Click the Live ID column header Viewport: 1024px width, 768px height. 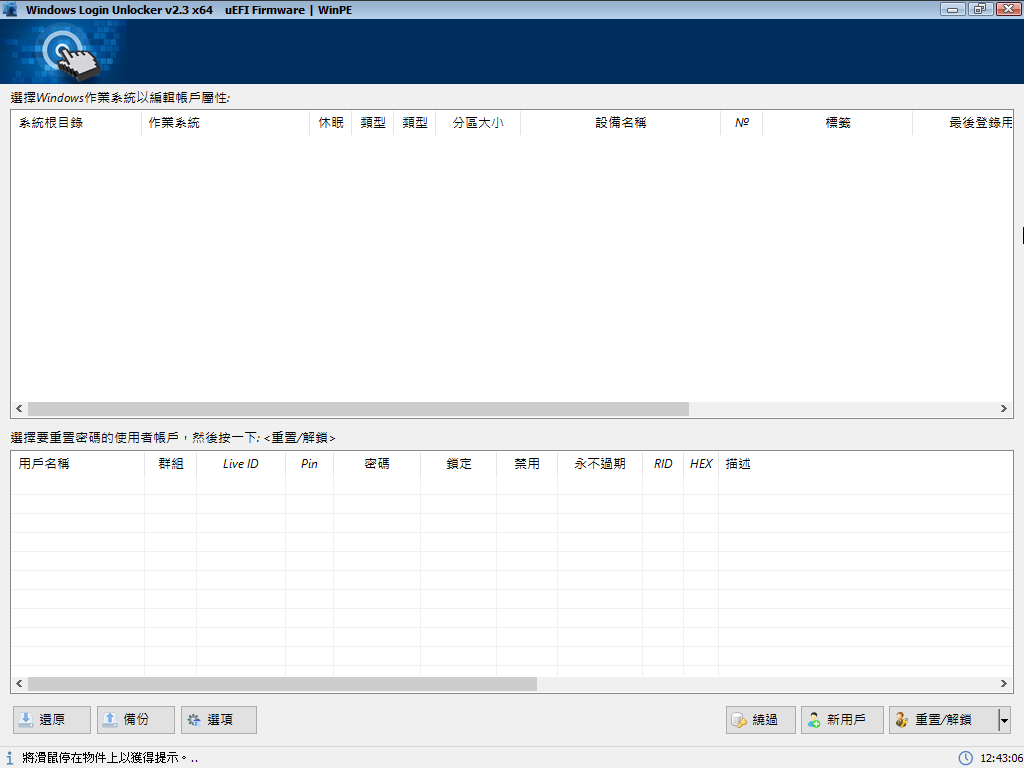pyautogui.click(x=240, y=464)
